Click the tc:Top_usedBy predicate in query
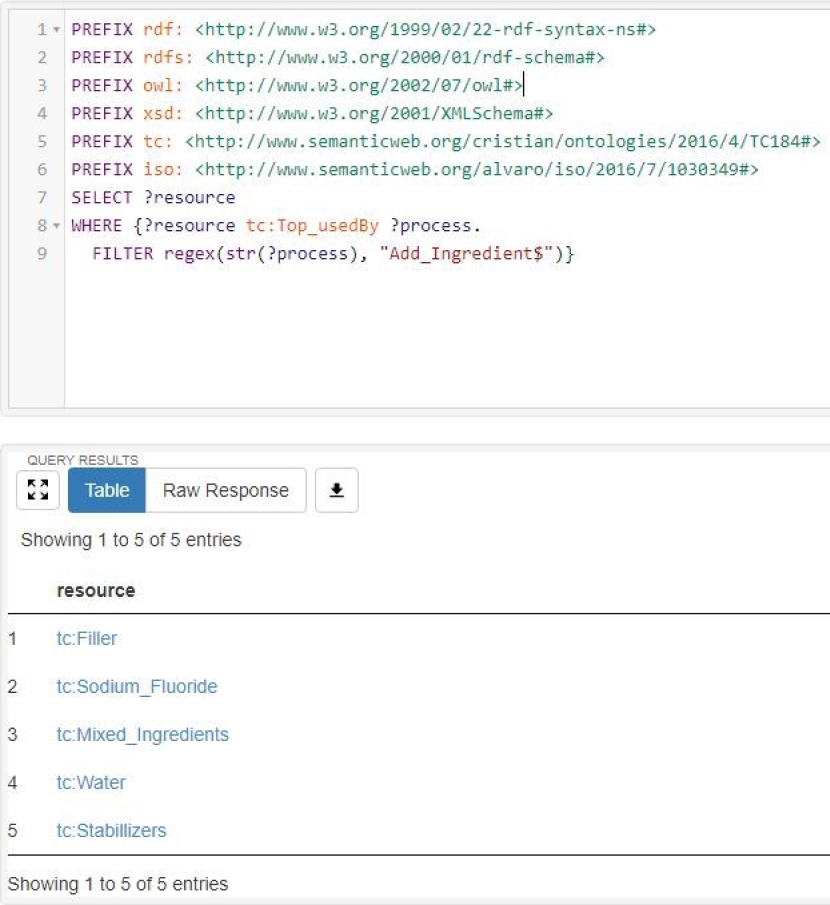Screen dimensions: 830x905 [312, 226]
